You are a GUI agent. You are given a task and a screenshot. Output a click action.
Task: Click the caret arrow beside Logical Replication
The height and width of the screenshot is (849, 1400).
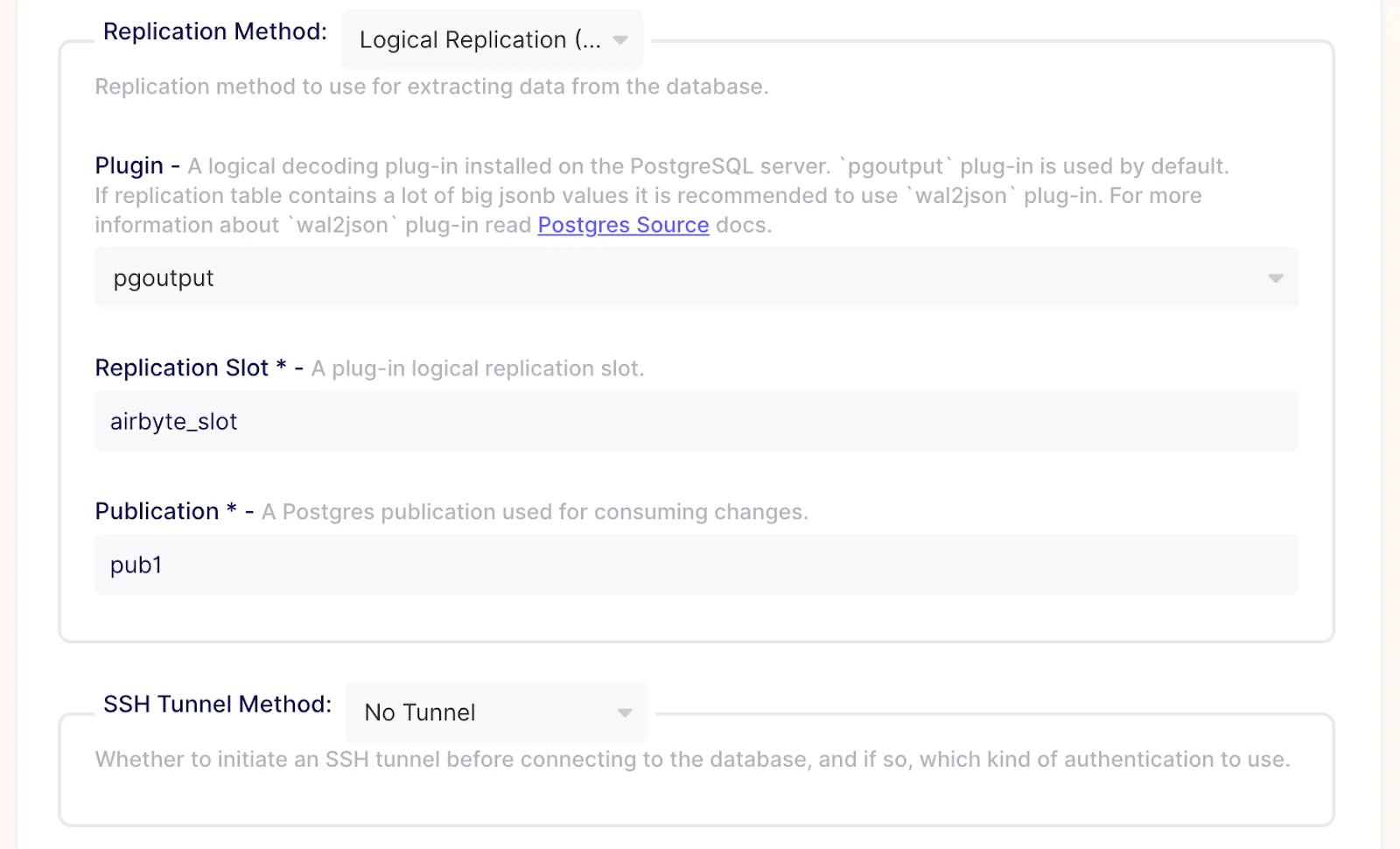pyautogui.click(x=620, y=40)
